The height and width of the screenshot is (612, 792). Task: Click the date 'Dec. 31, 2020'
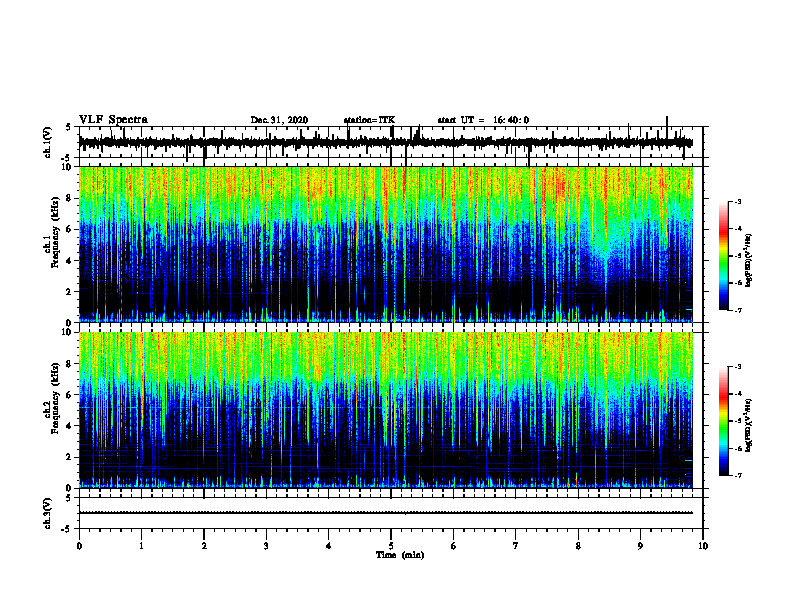tap(279, 120)
